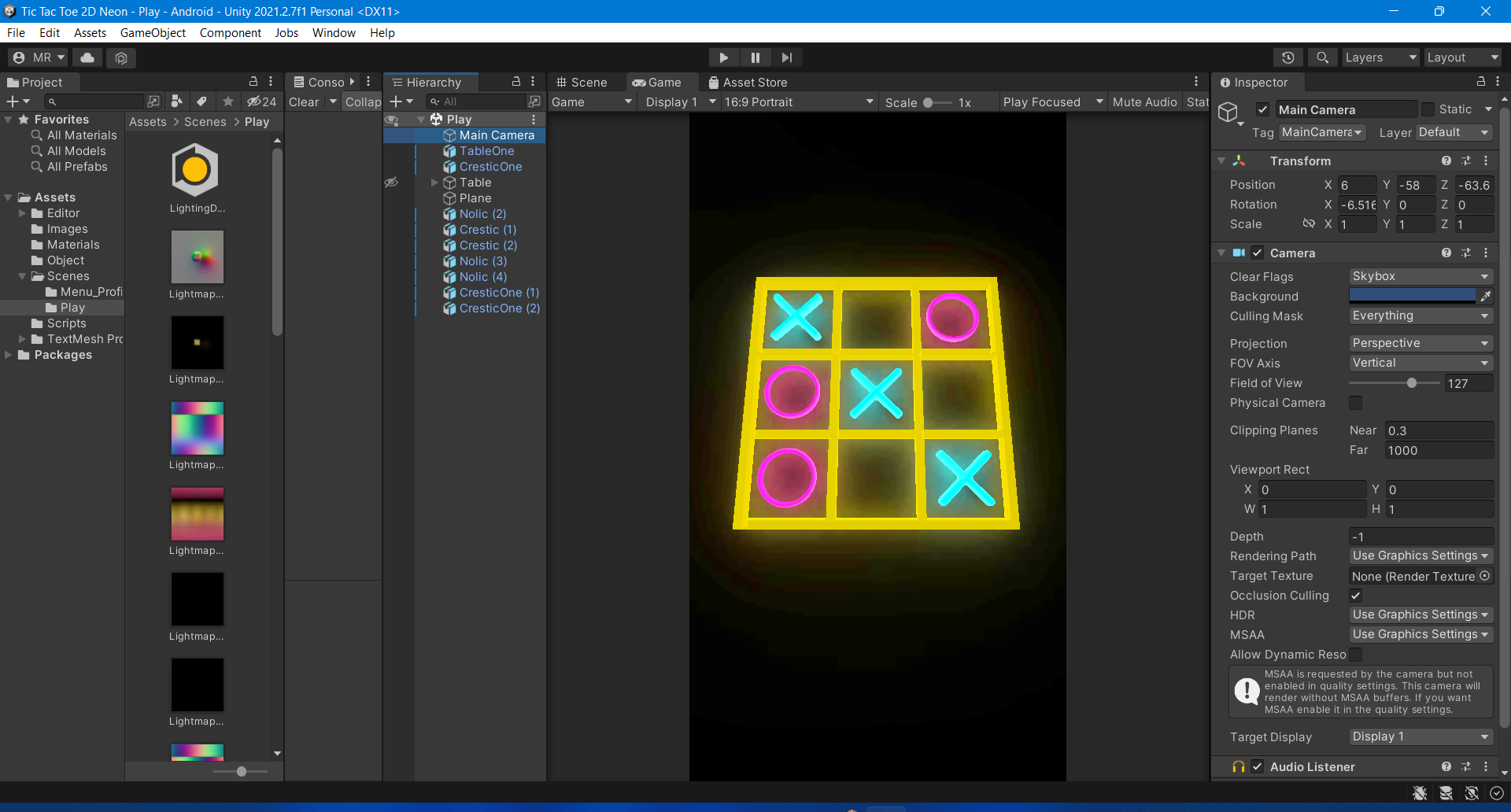
Task: Switch to the Scene tab
Action: pos(582,83)
